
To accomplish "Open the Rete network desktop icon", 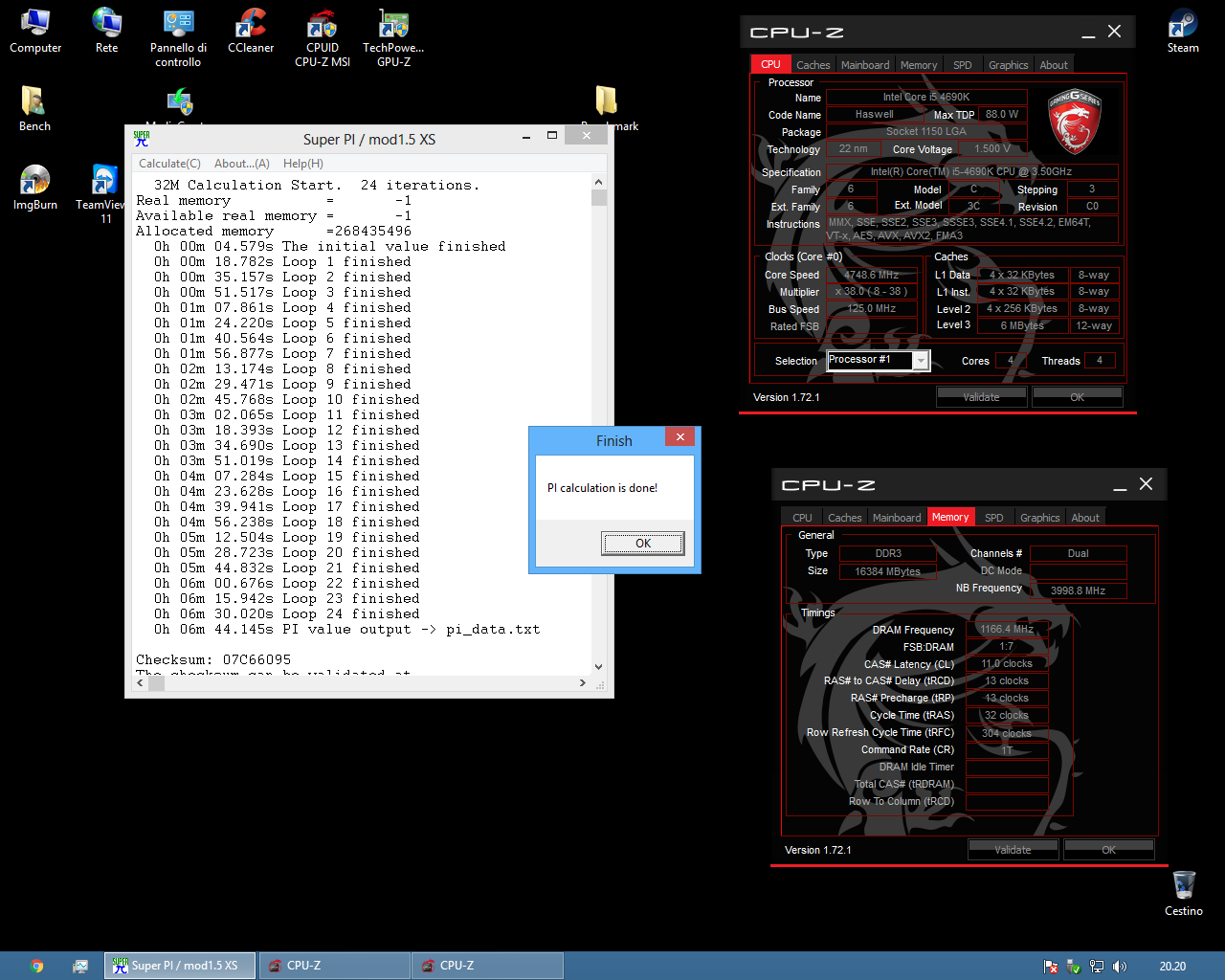I will pyautogui.click(x=106, y=31).
